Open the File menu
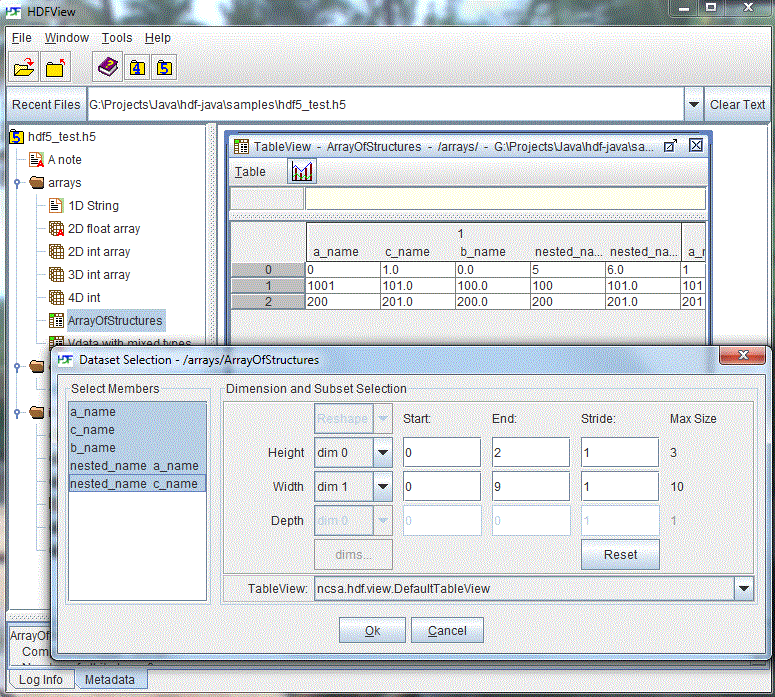Screen dimensions: 775x697 pyautogui.click(x=21, y=38)
